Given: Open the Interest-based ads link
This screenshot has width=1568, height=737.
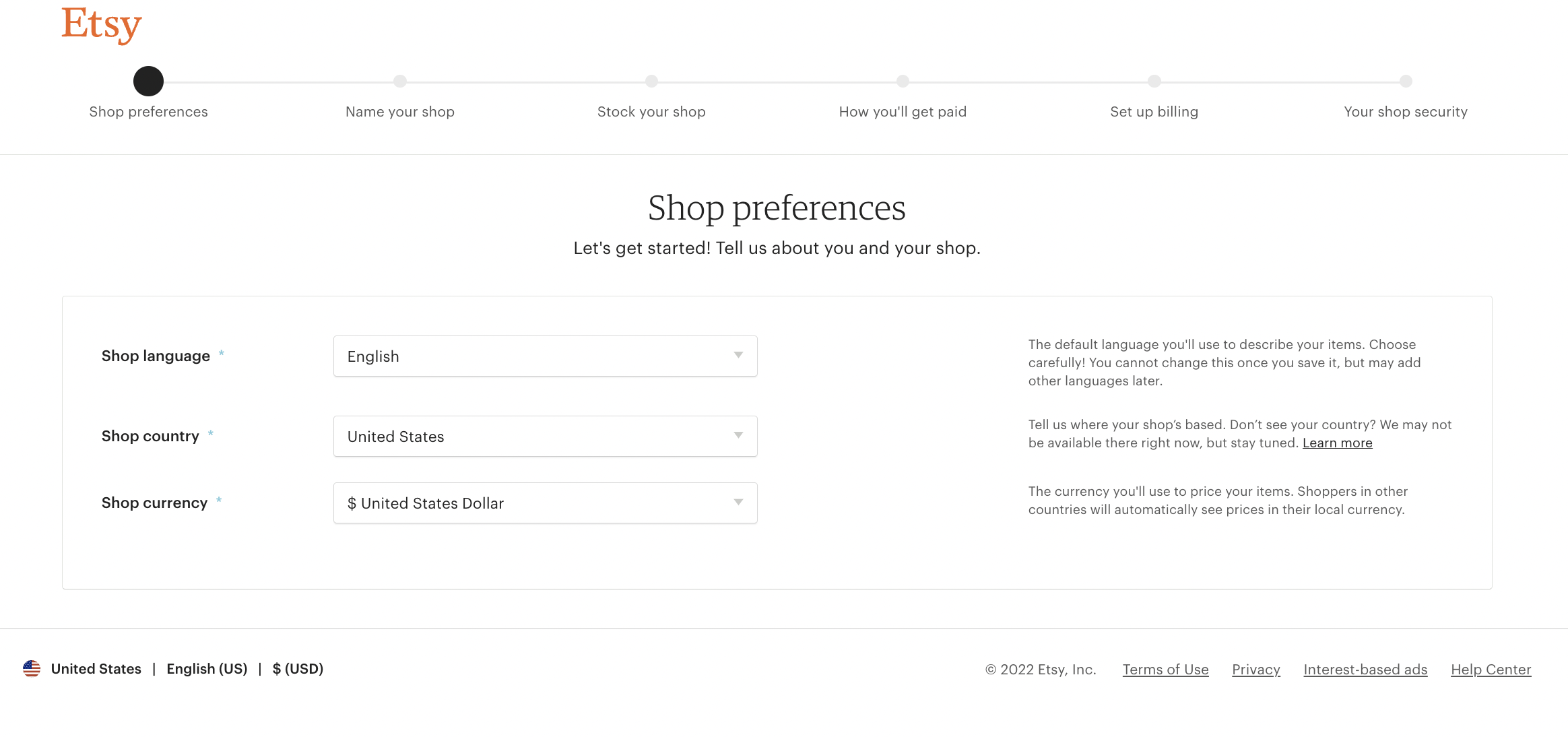Looking at the screenshot, I should 1366,670.
